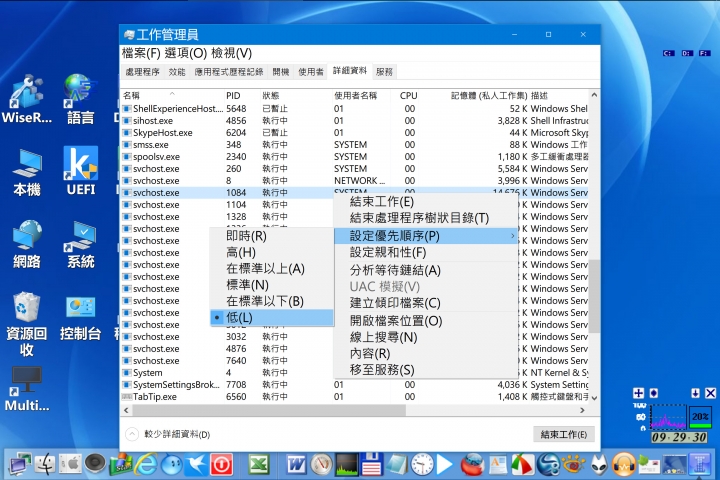Open the 語言 desktop icon

[x=80, y=100]
